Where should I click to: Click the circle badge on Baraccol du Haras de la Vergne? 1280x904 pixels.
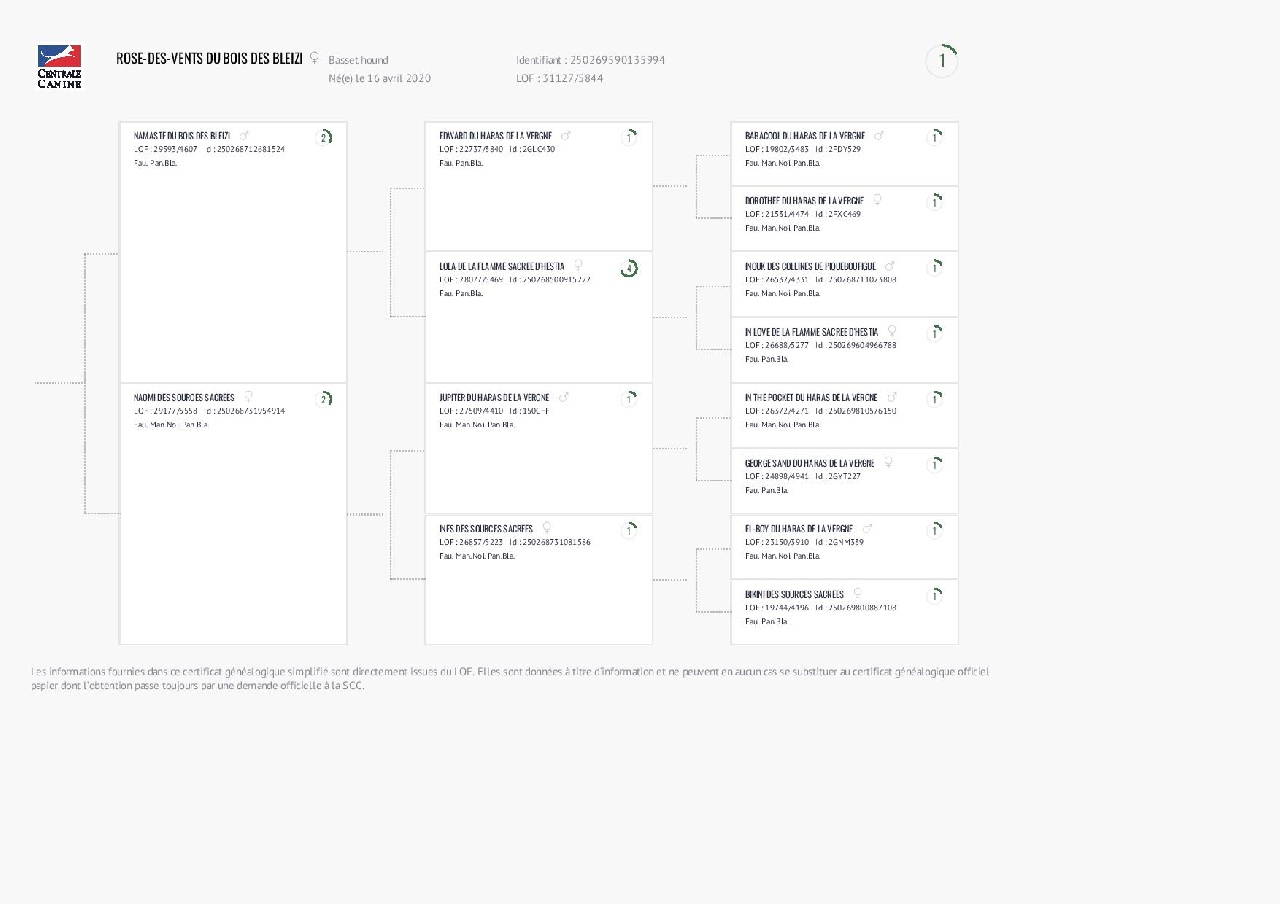pyautogui.click(x=935, y=137)
